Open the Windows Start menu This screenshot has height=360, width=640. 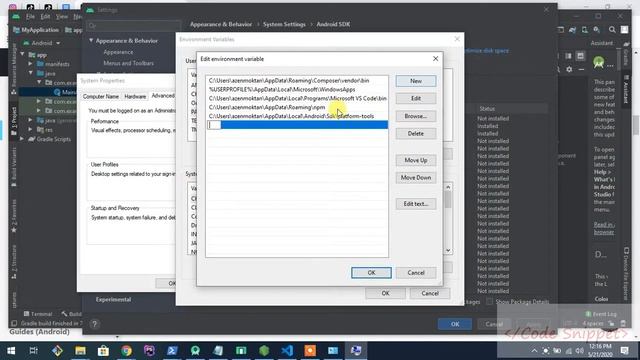11,351
